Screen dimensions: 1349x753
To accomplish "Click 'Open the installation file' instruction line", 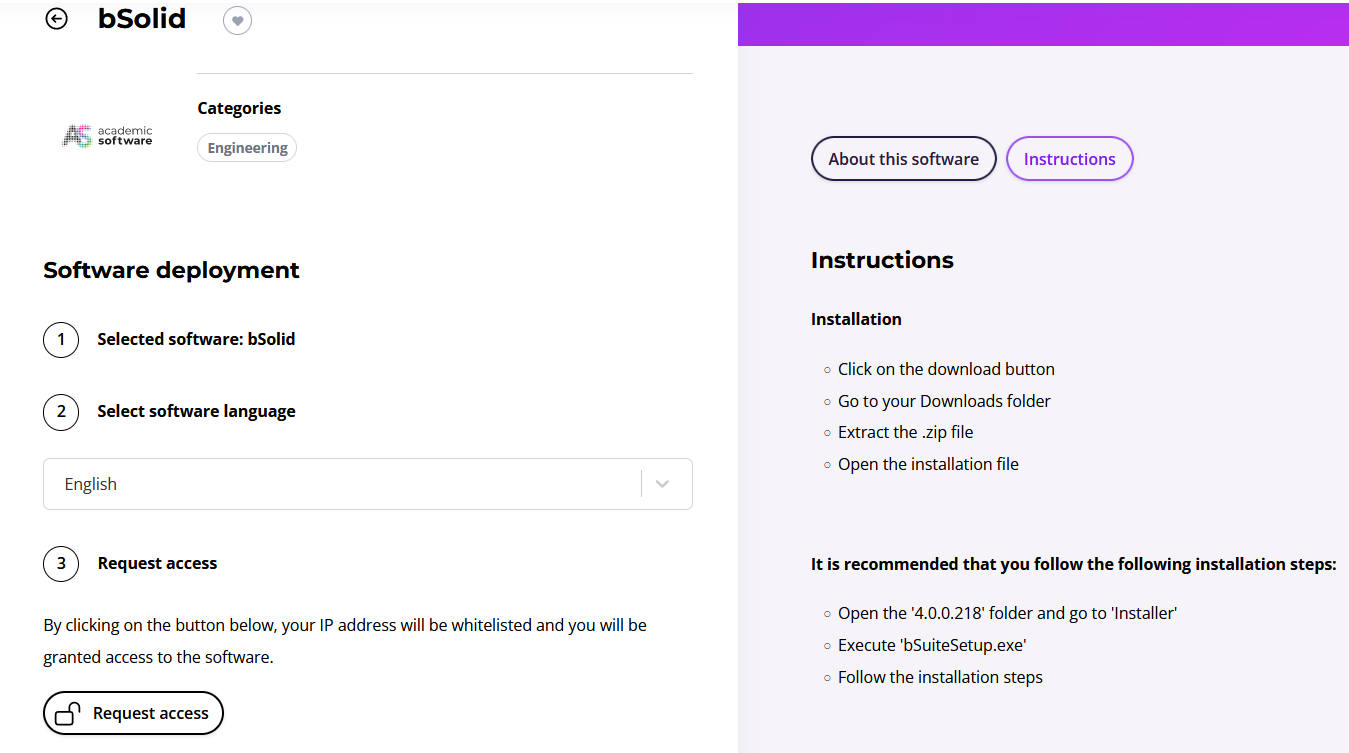I will (928, 463).
